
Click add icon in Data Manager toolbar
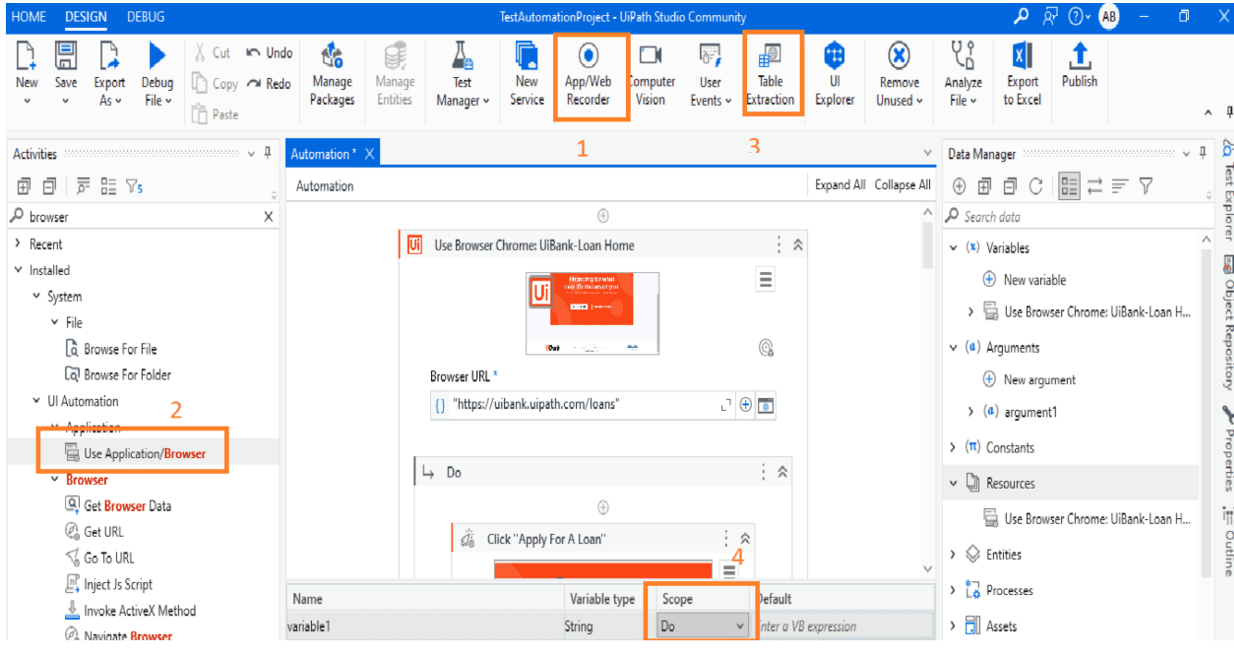[x=959, y=185]
